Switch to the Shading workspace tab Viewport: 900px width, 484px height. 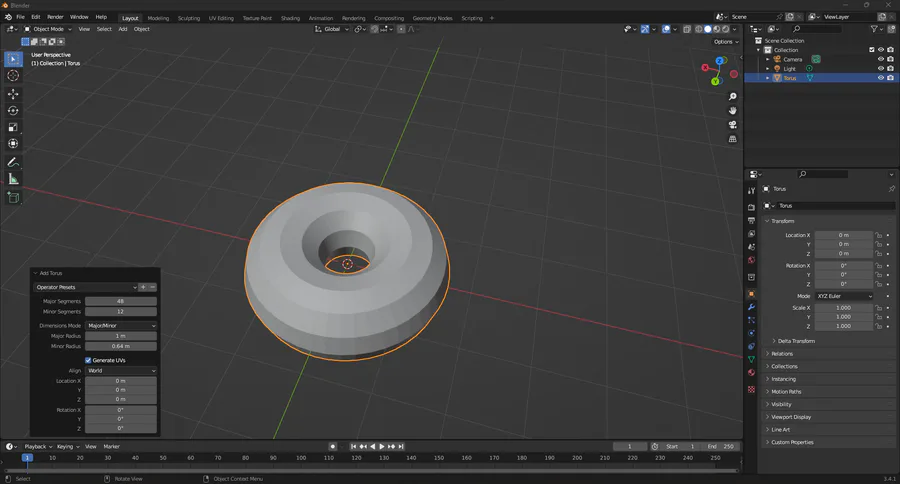pos(290,18)
